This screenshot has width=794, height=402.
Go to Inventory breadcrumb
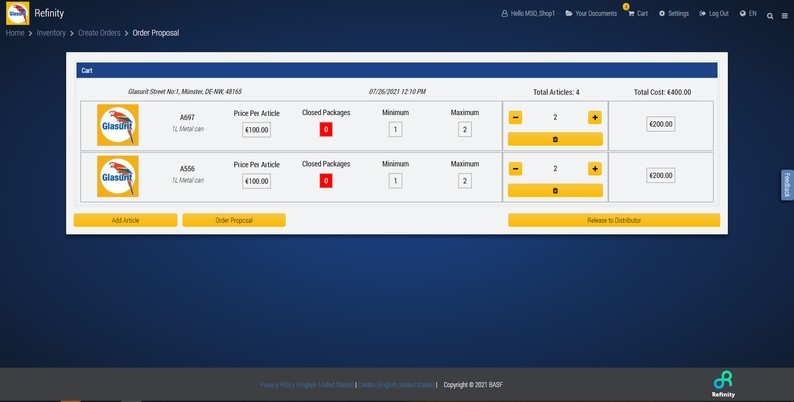tap(51, 33)
